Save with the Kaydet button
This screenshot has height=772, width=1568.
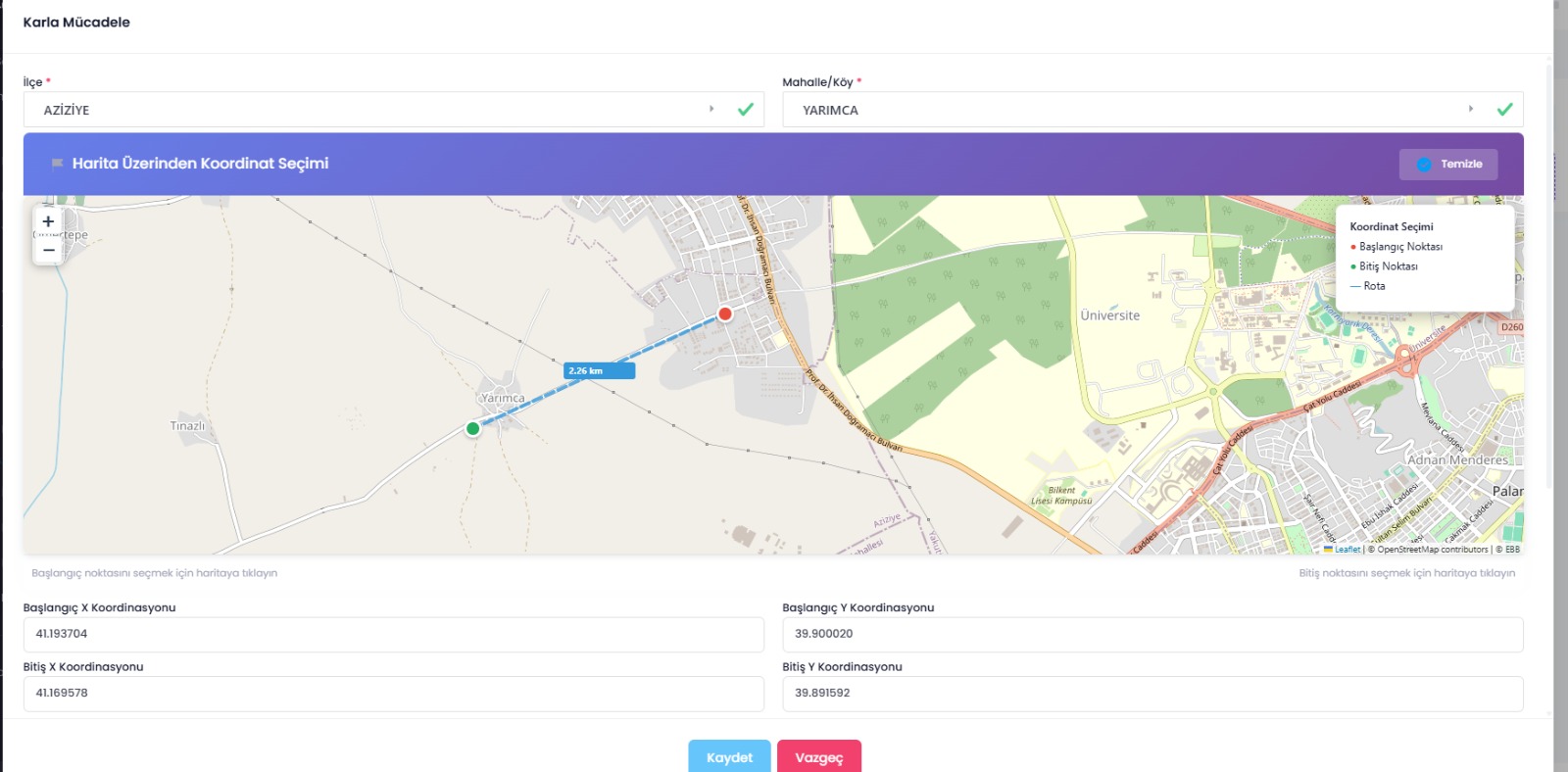(729, 757)
